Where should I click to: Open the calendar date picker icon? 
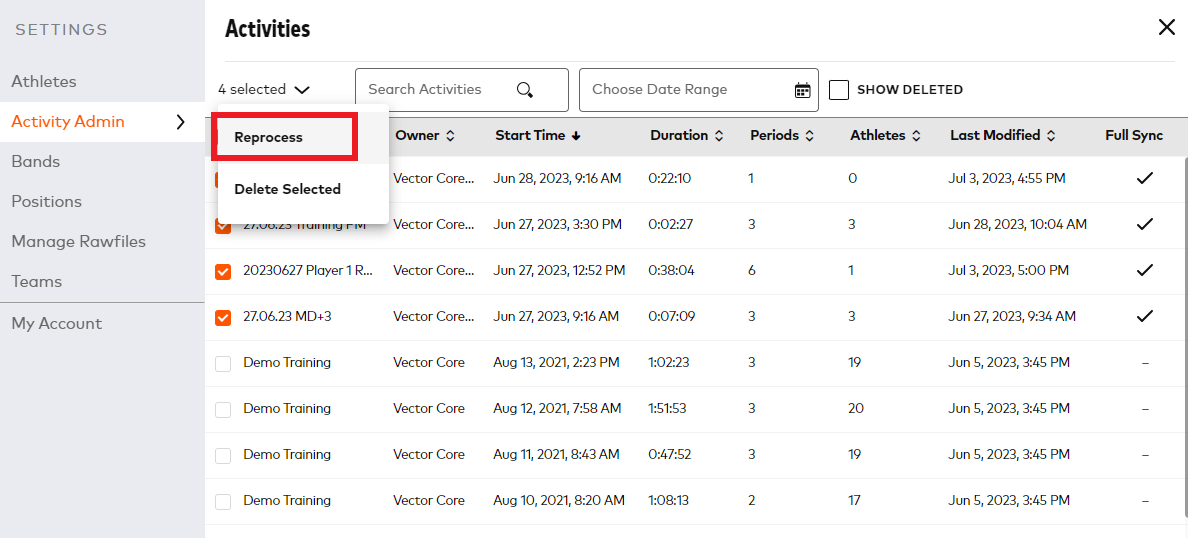[802, 90]
